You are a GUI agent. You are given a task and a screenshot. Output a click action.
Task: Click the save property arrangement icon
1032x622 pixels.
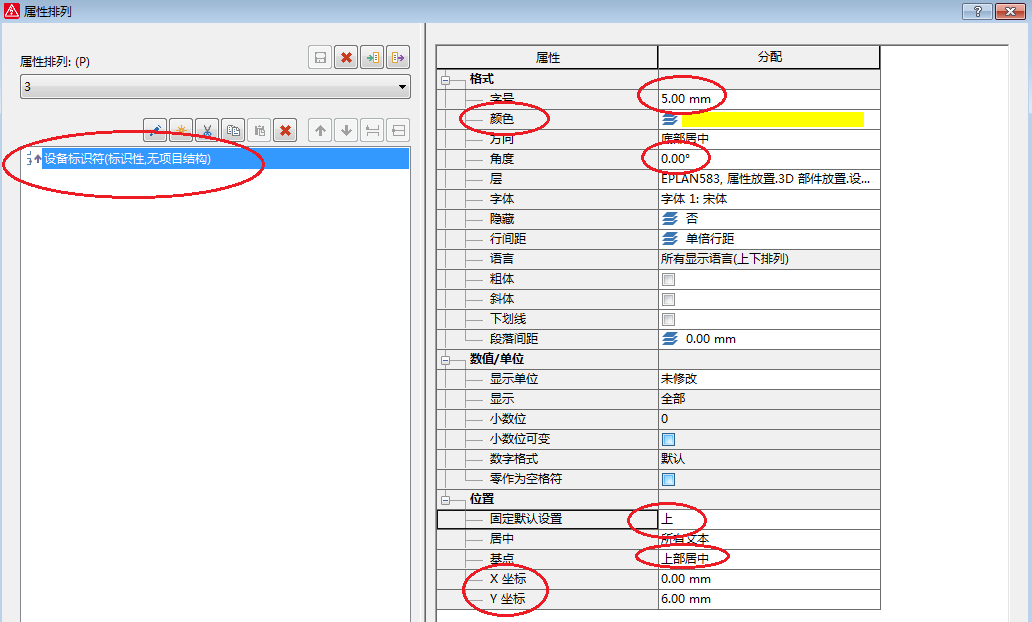point(321,58)
